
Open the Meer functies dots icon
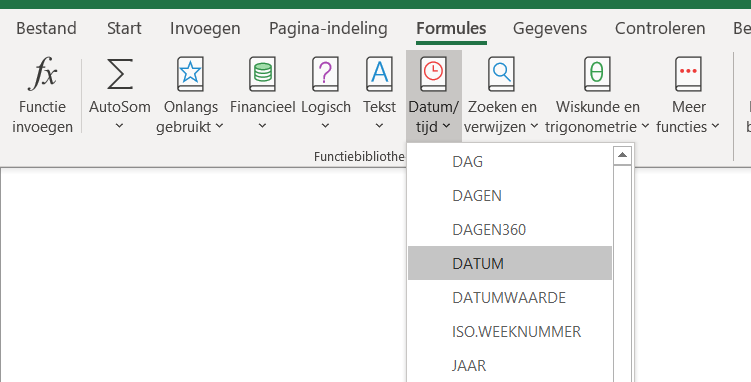688,74
